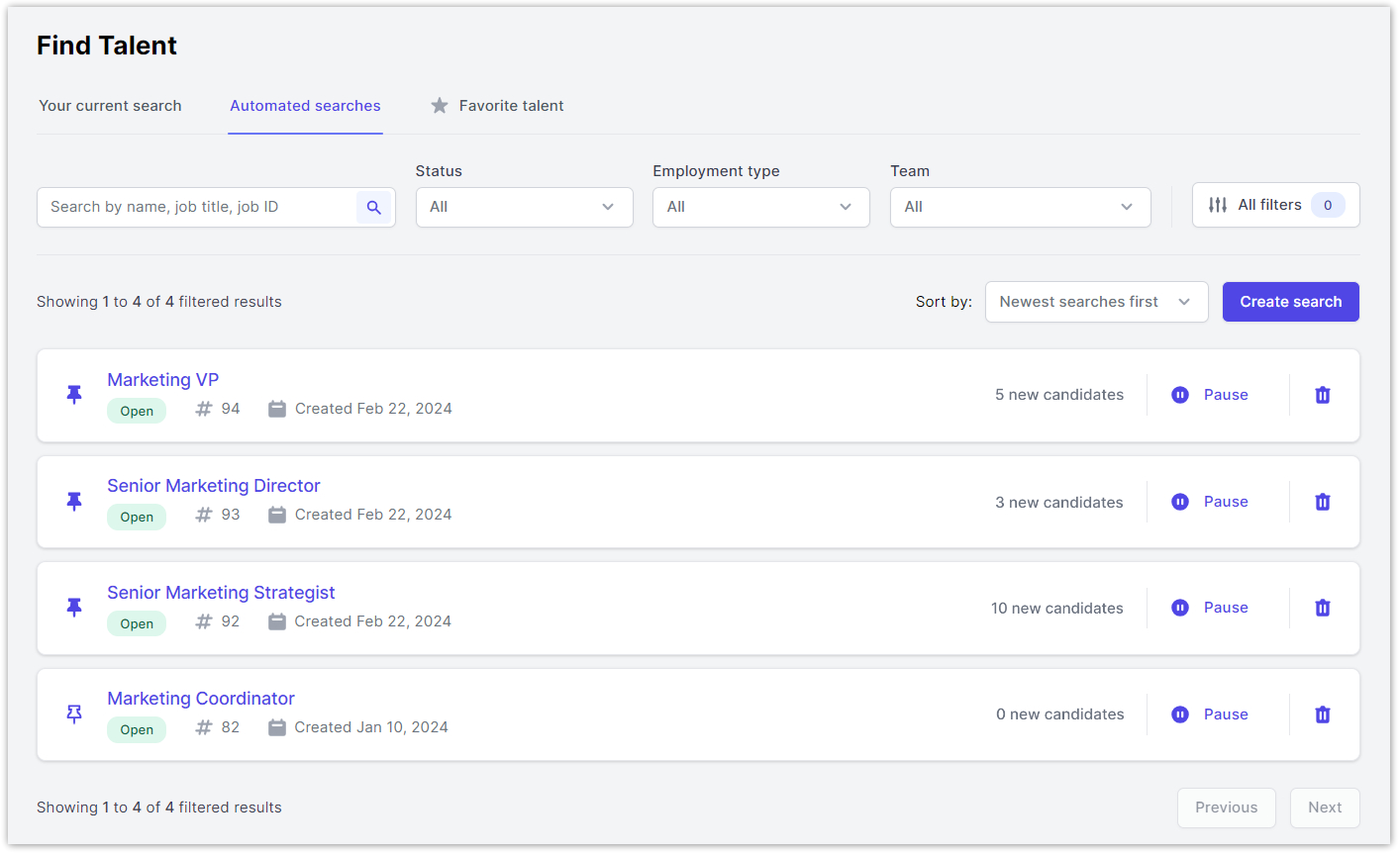Delete the Marketing VP search
Screen dimensions: 1400x856
(1322, 395)
